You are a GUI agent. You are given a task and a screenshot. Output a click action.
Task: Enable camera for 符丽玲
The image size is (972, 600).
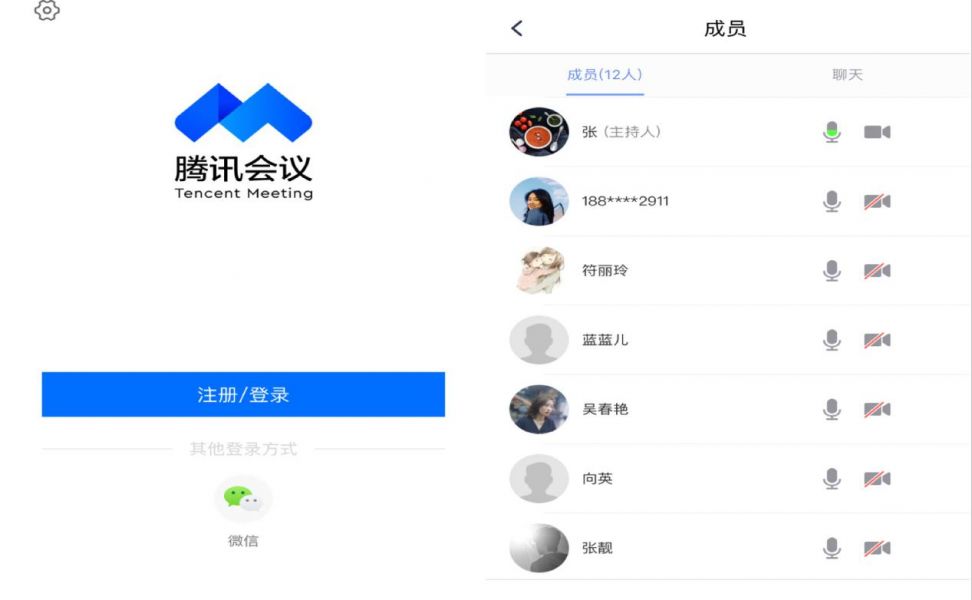877,271
